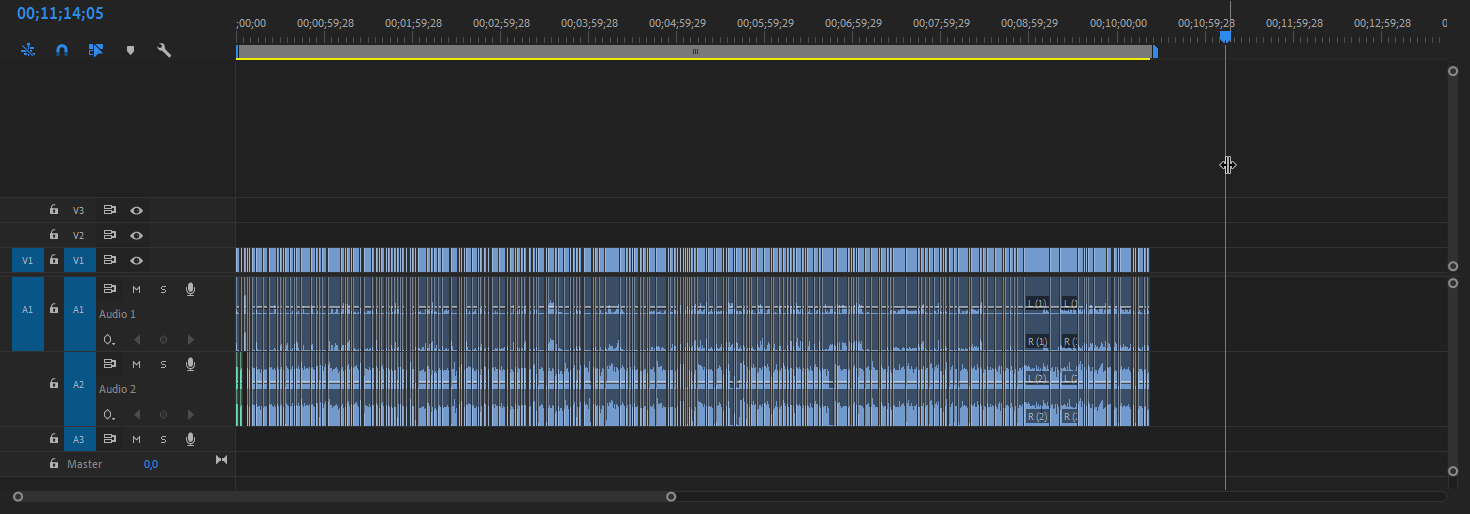Image resolution: width=1470 pixels, height=514 pixels.
Task: Enable Linked Selection in the timeline
Action: point(96,49)
